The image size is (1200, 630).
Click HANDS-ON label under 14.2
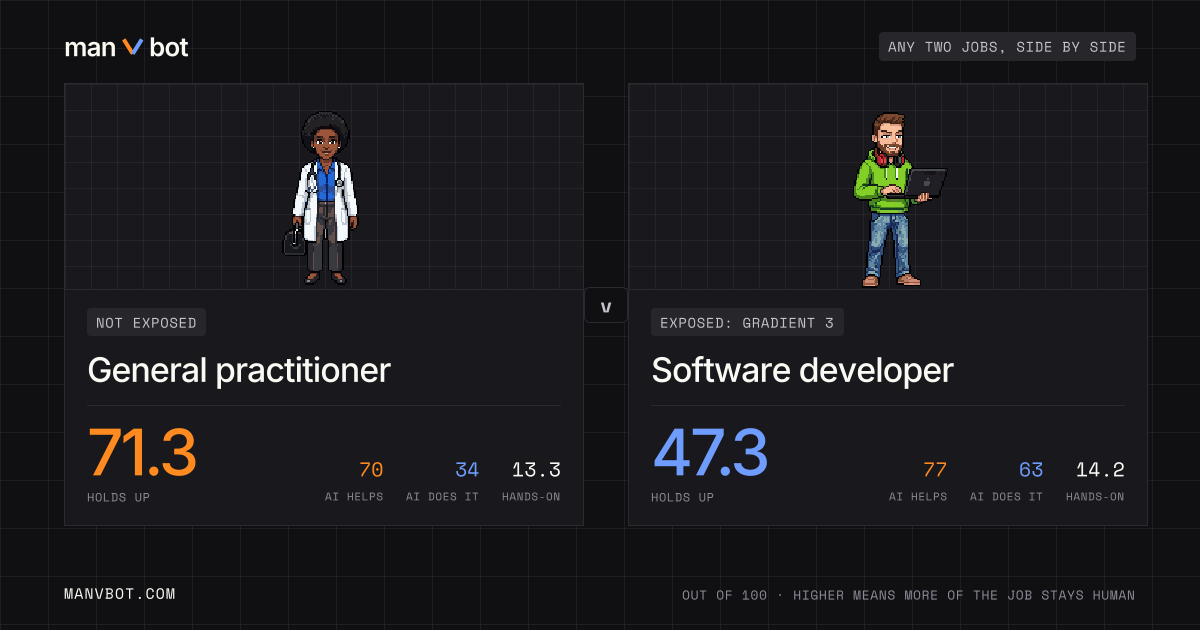[1095, 497]
